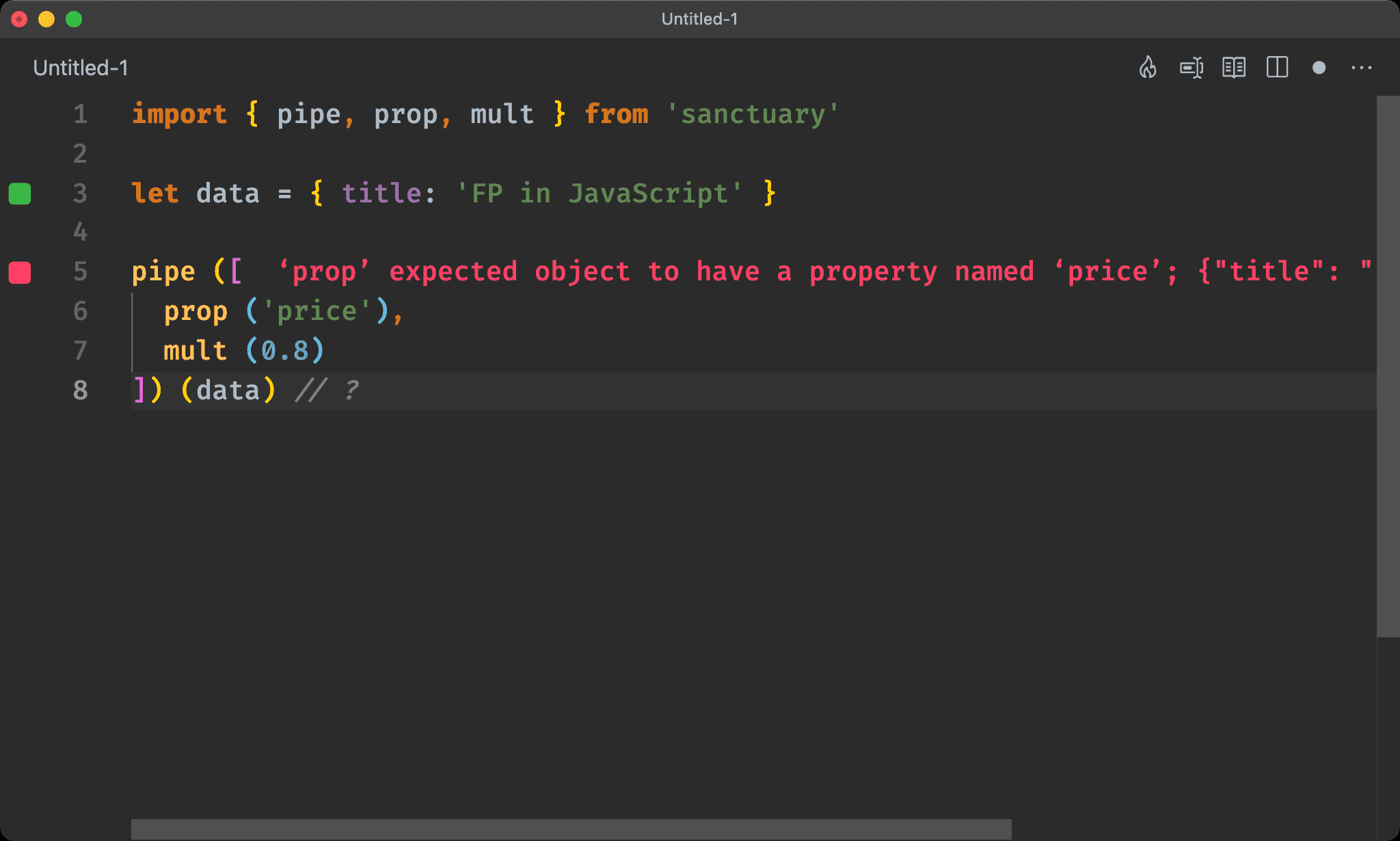Viewport: 1400px width, 841px height.
Task: Click the window title Untitled-1
Action: [x=699, y=19]
